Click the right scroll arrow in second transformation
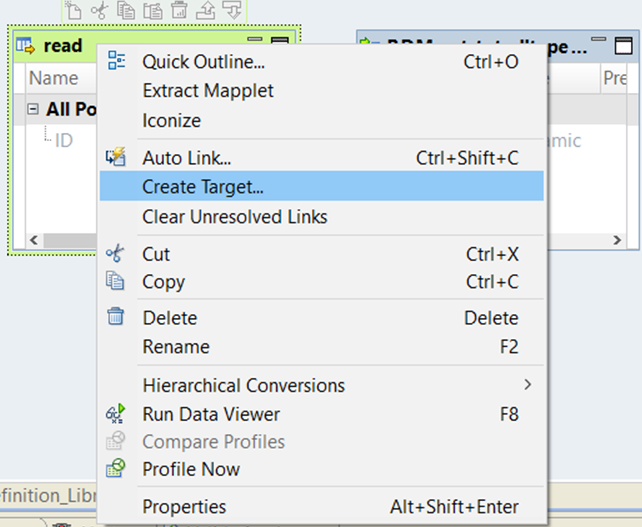Screen dimensions: 642x527 (x=617, y=240)
